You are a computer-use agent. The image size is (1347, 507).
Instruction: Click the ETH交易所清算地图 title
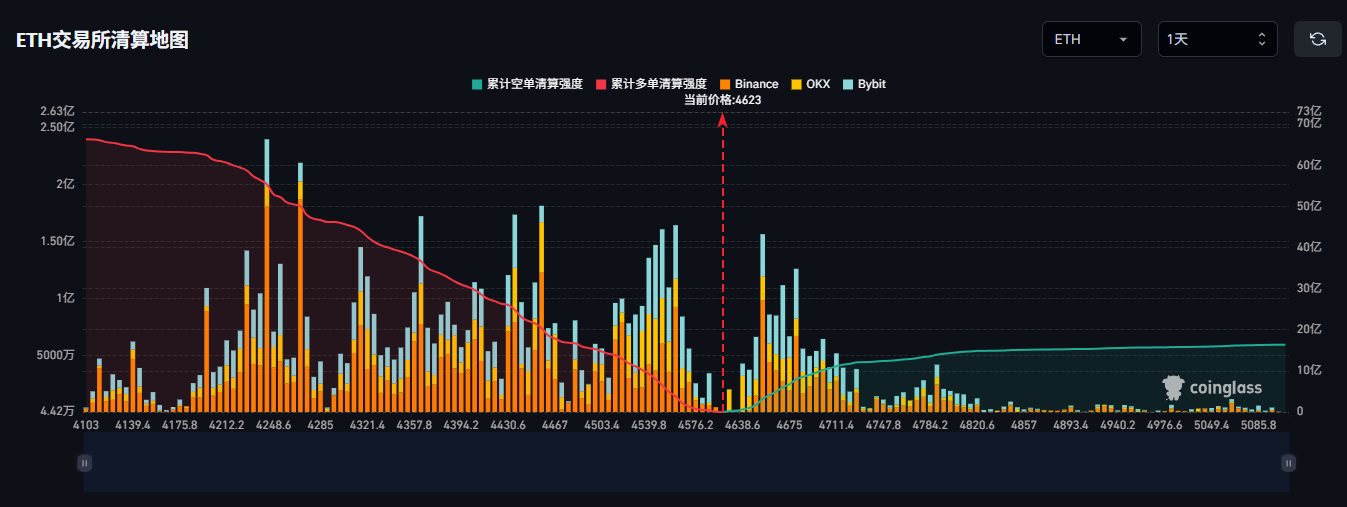[x=102, y=40]
